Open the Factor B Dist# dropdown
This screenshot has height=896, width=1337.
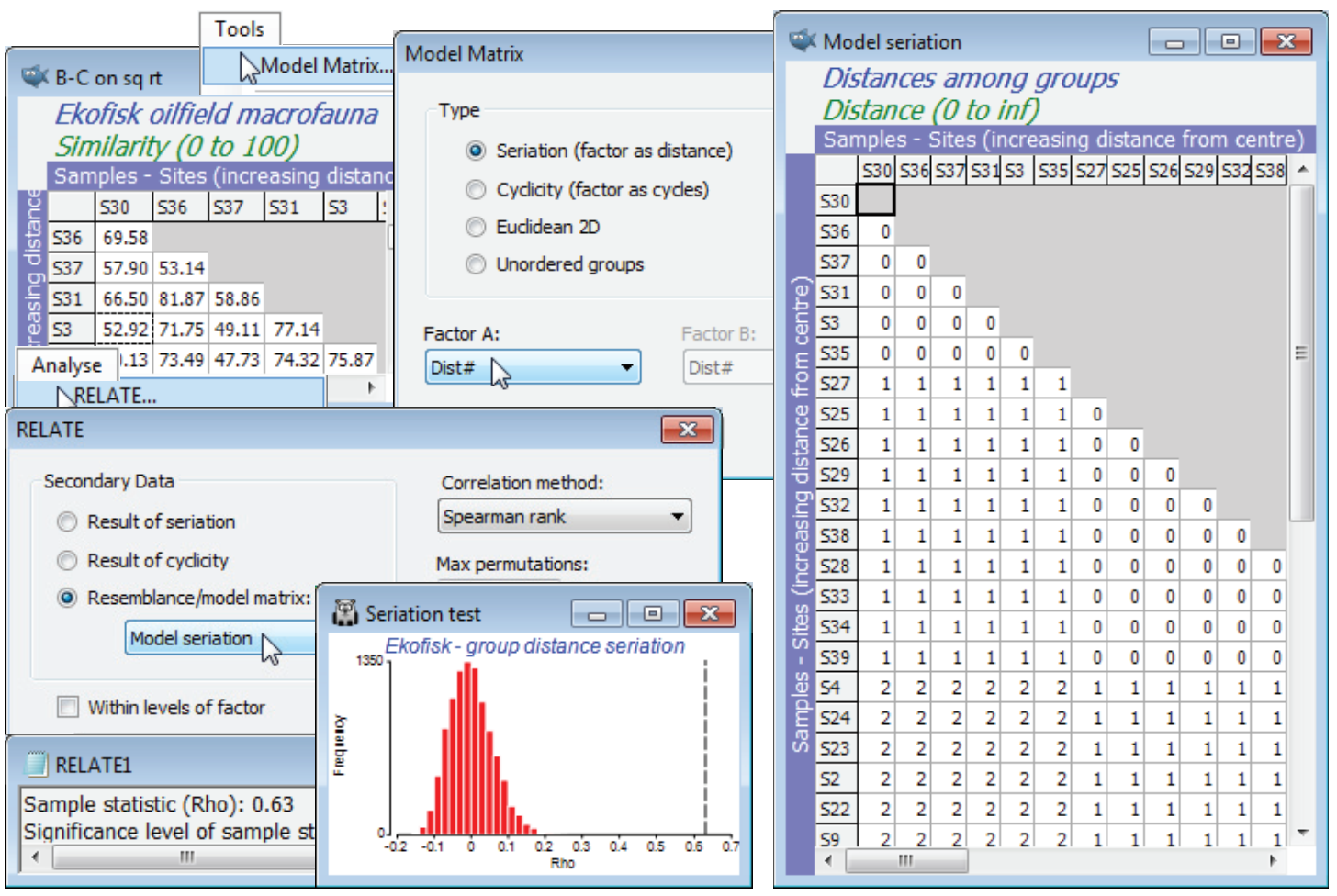[729, 367]
